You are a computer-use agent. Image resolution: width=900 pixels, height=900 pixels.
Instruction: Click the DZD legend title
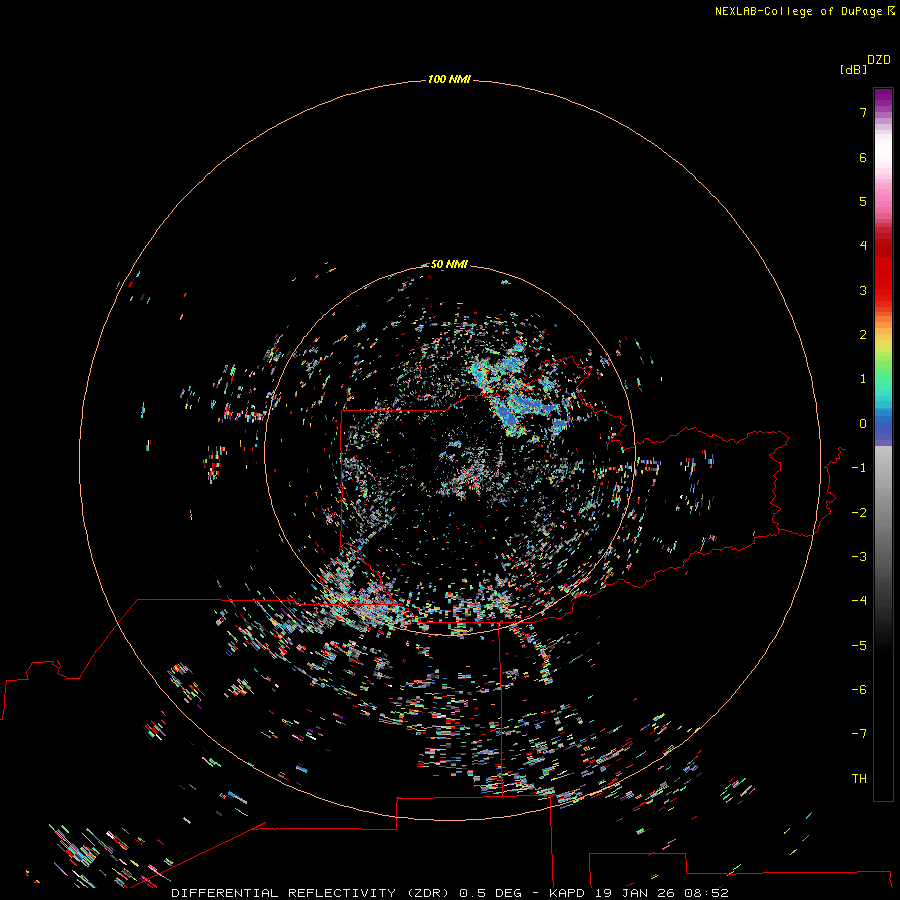(x=879, y=60)
